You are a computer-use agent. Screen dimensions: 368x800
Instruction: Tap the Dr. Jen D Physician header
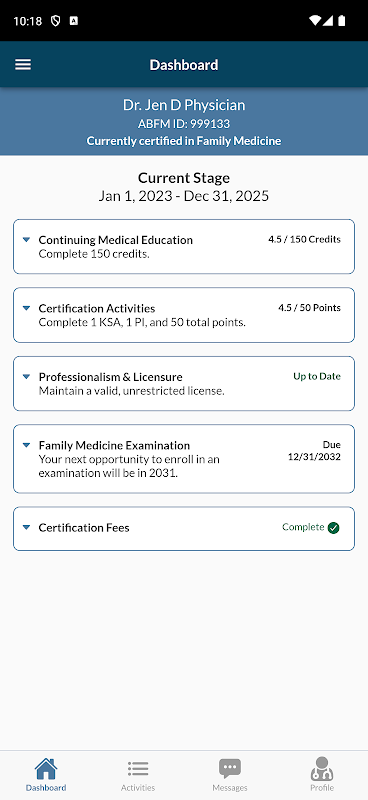(184, 105)
